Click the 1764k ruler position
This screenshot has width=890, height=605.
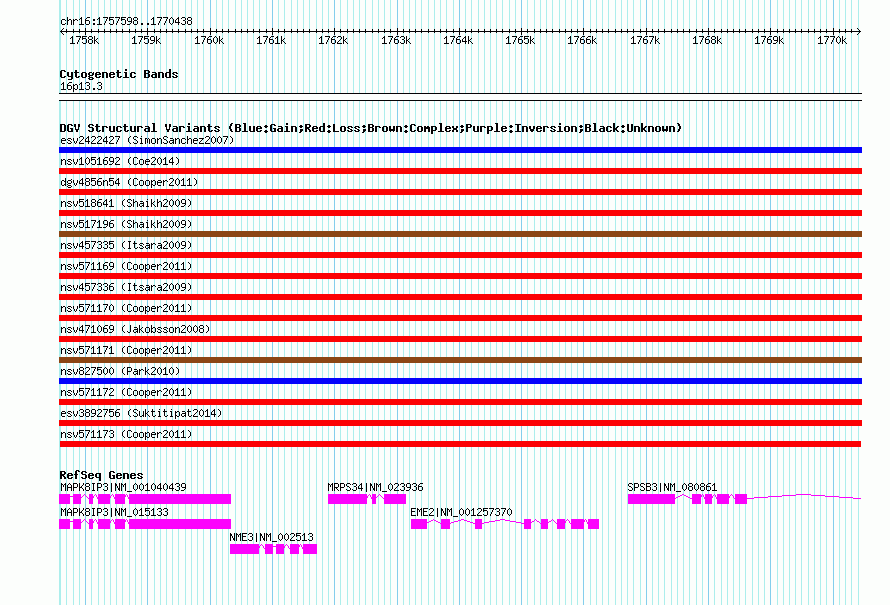click(458, 41)
